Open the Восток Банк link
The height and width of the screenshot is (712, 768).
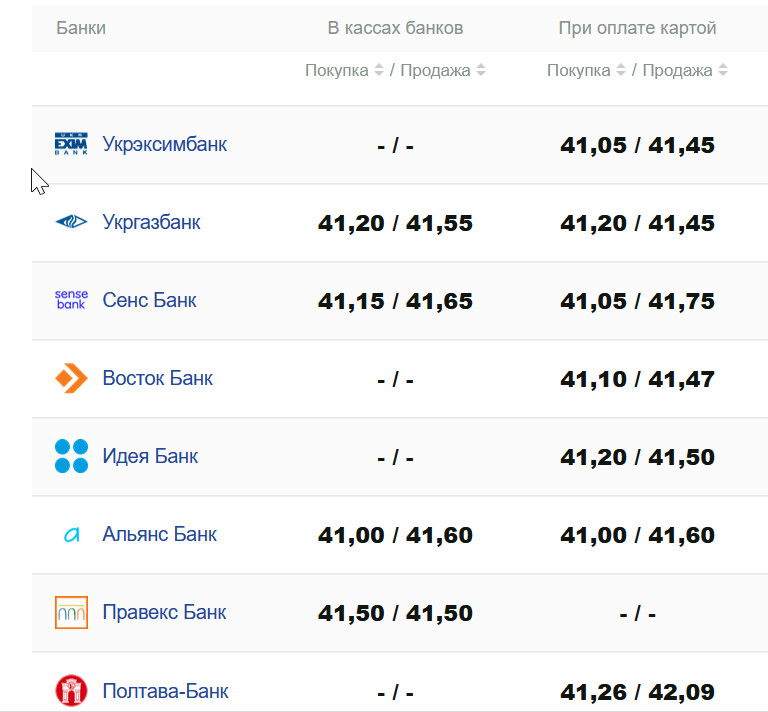click(x=157, y=378)
